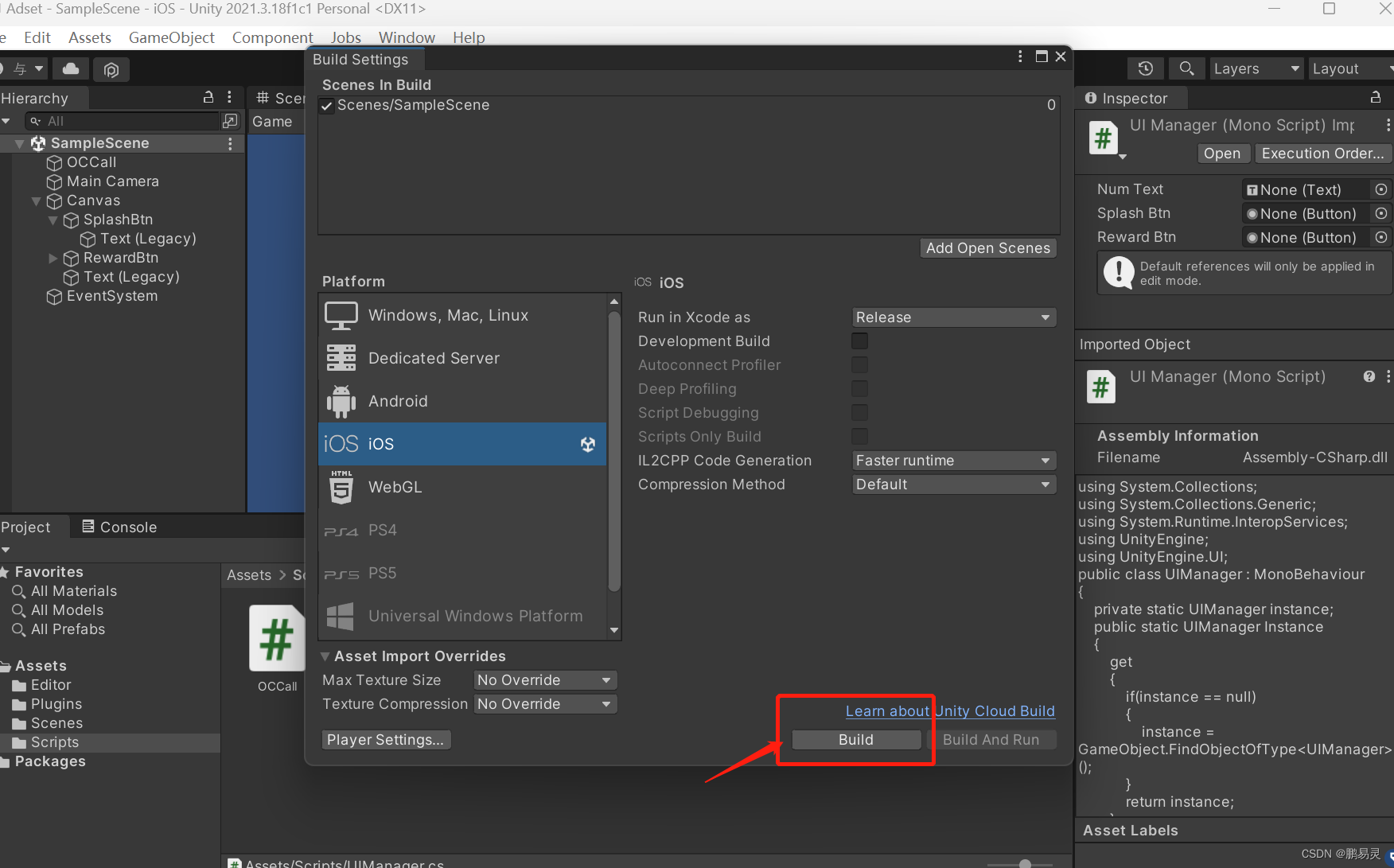
Task: Click Splash Btn object picker circle
Action: (x=1381, y=213)
